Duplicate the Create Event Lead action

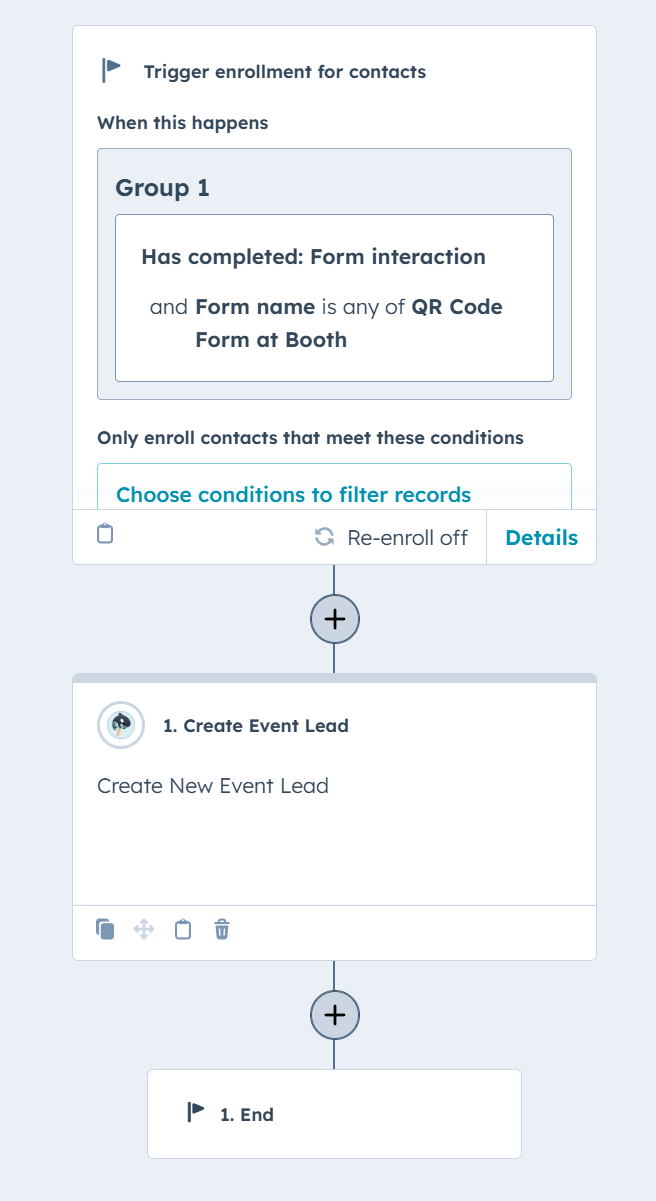coord(105,930)
